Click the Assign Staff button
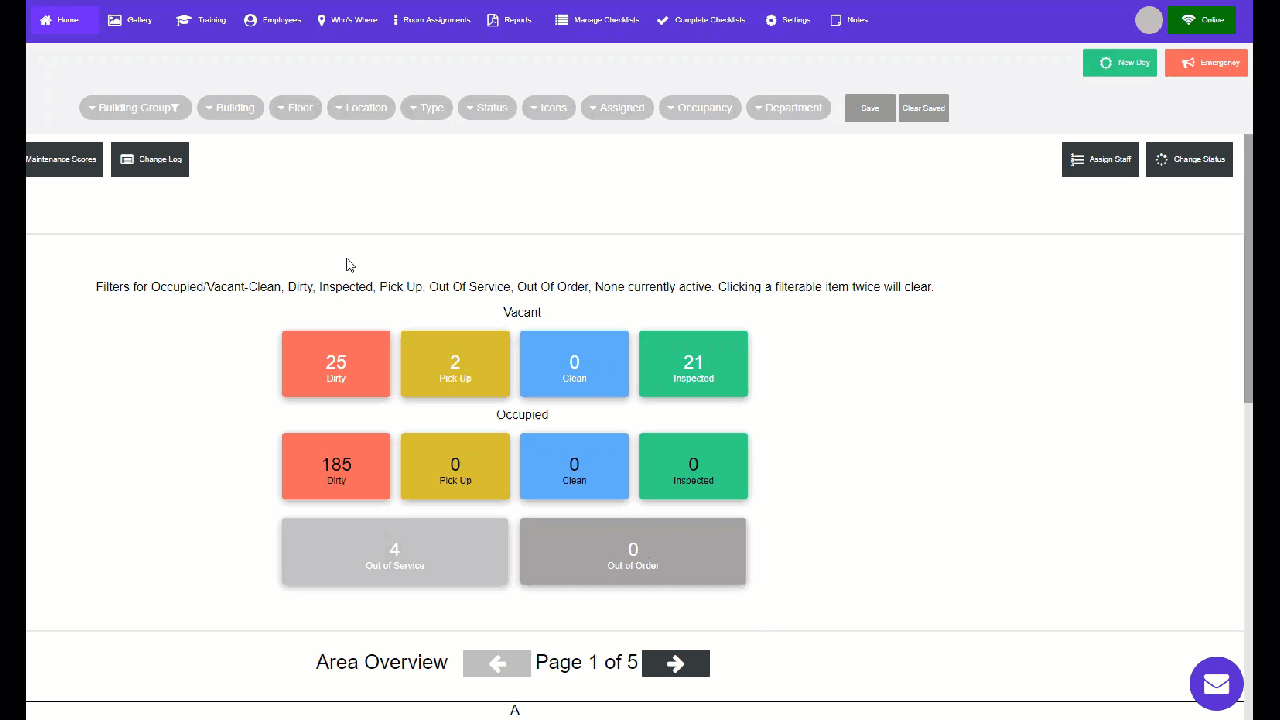The width and height of the screenshot is (1280, 720). [1100, 159]
